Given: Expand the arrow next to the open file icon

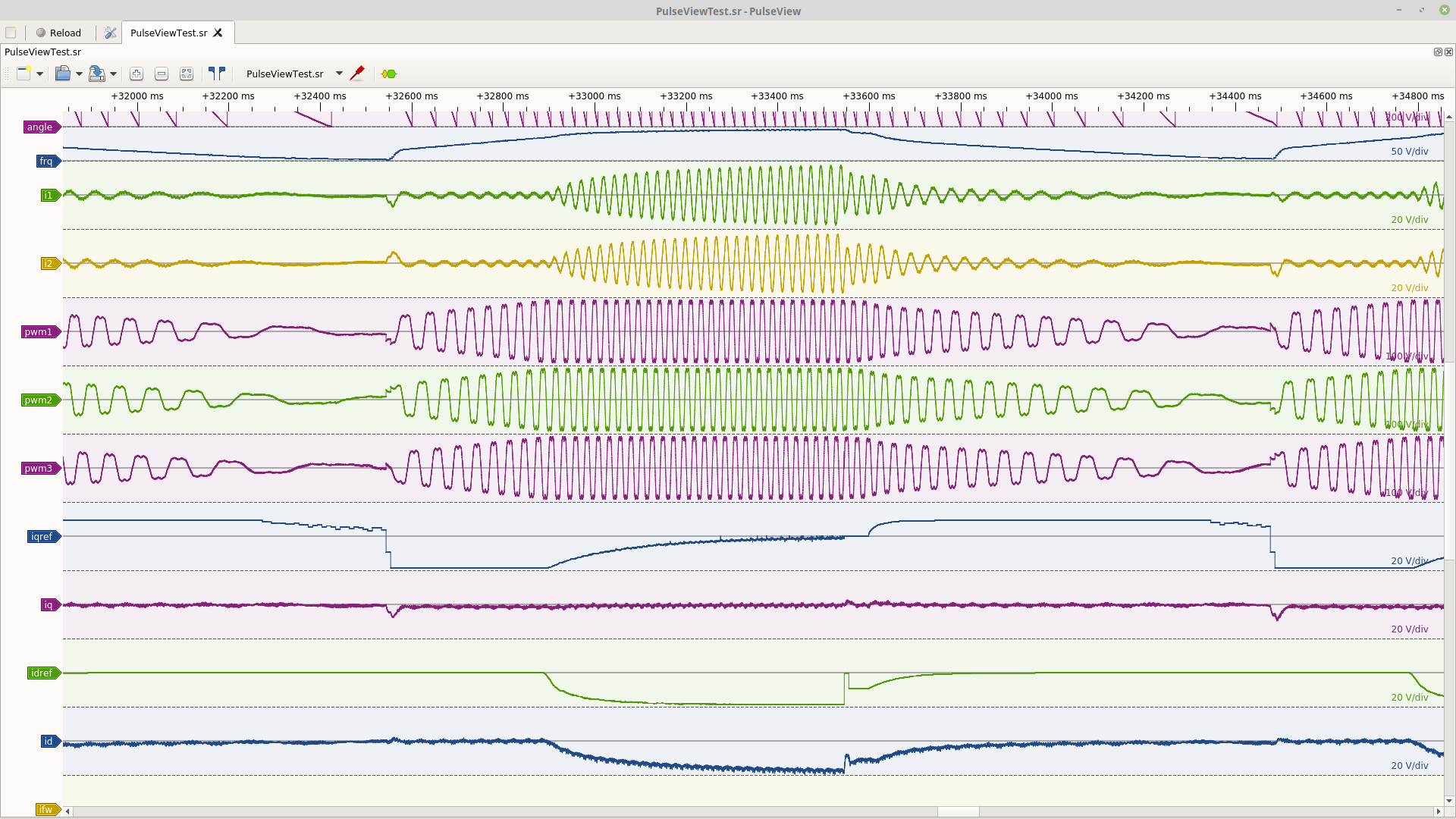Looking at the screenshot, I should 79,74.
